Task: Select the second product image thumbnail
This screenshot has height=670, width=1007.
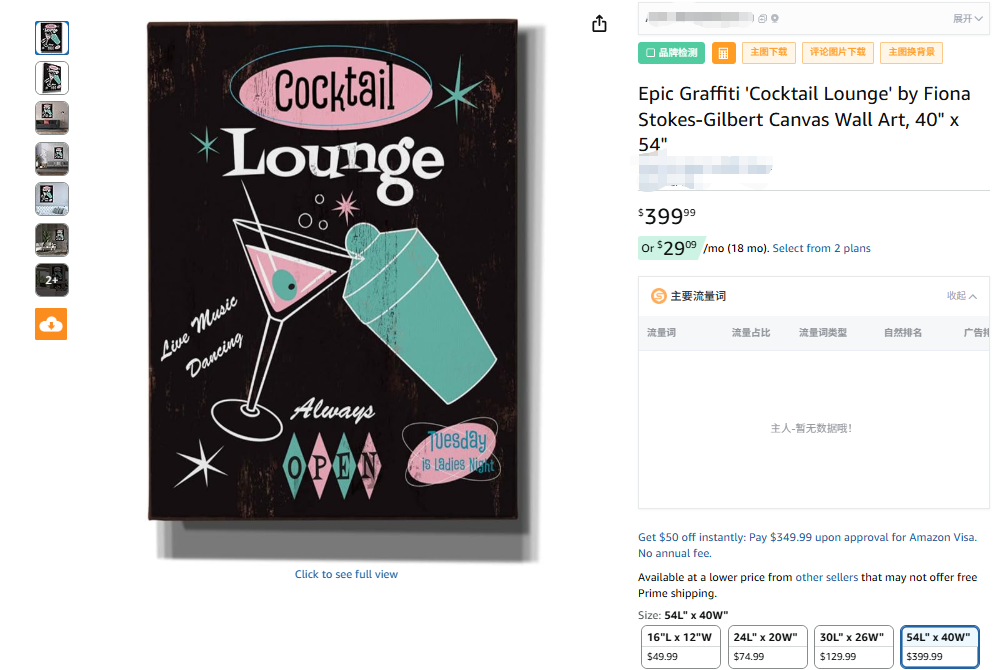Action: [x=52, y=78]
